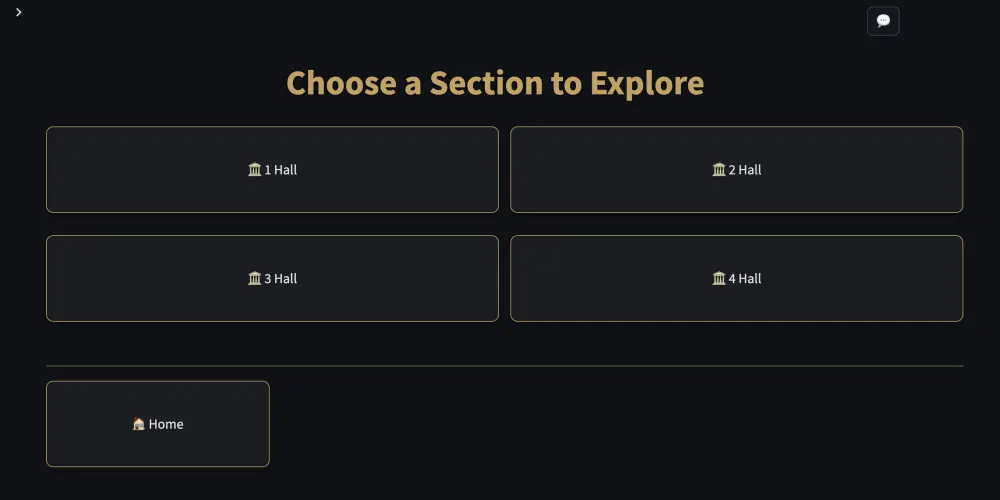Click the "4 Hall" text label
This screenshot has width=1000, height=500.
coord(745,279)
